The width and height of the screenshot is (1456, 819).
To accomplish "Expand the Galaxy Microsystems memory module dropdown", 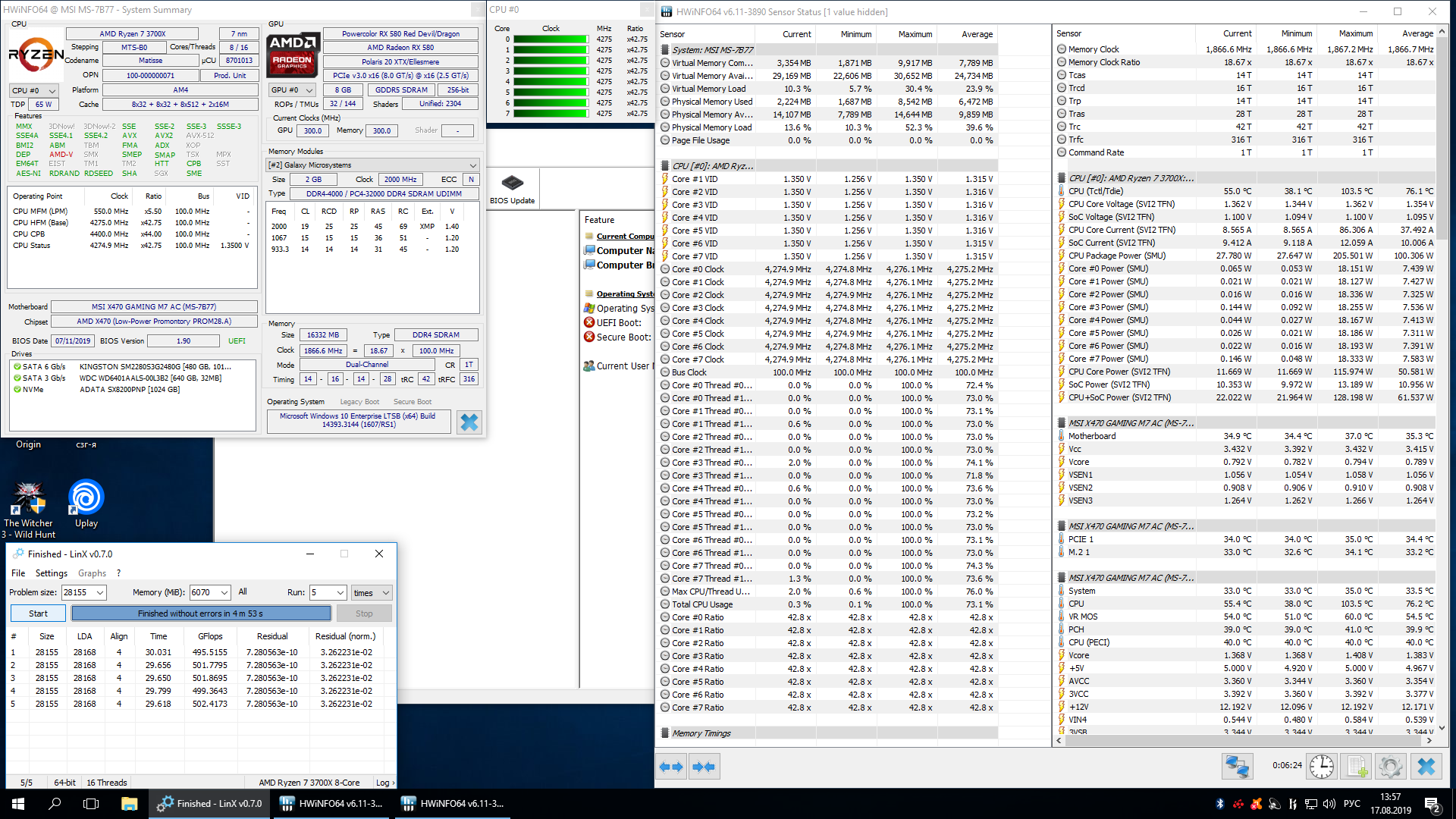I will pos(372,165).
